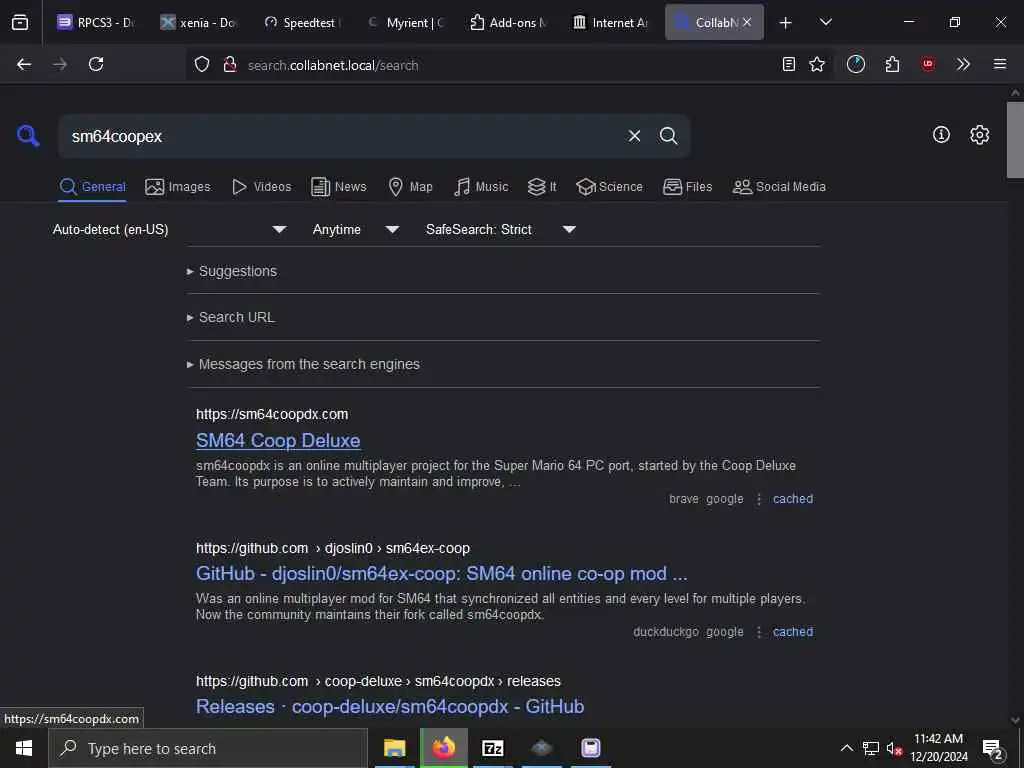Switch to Myrient tab

(x=405, y=22)
